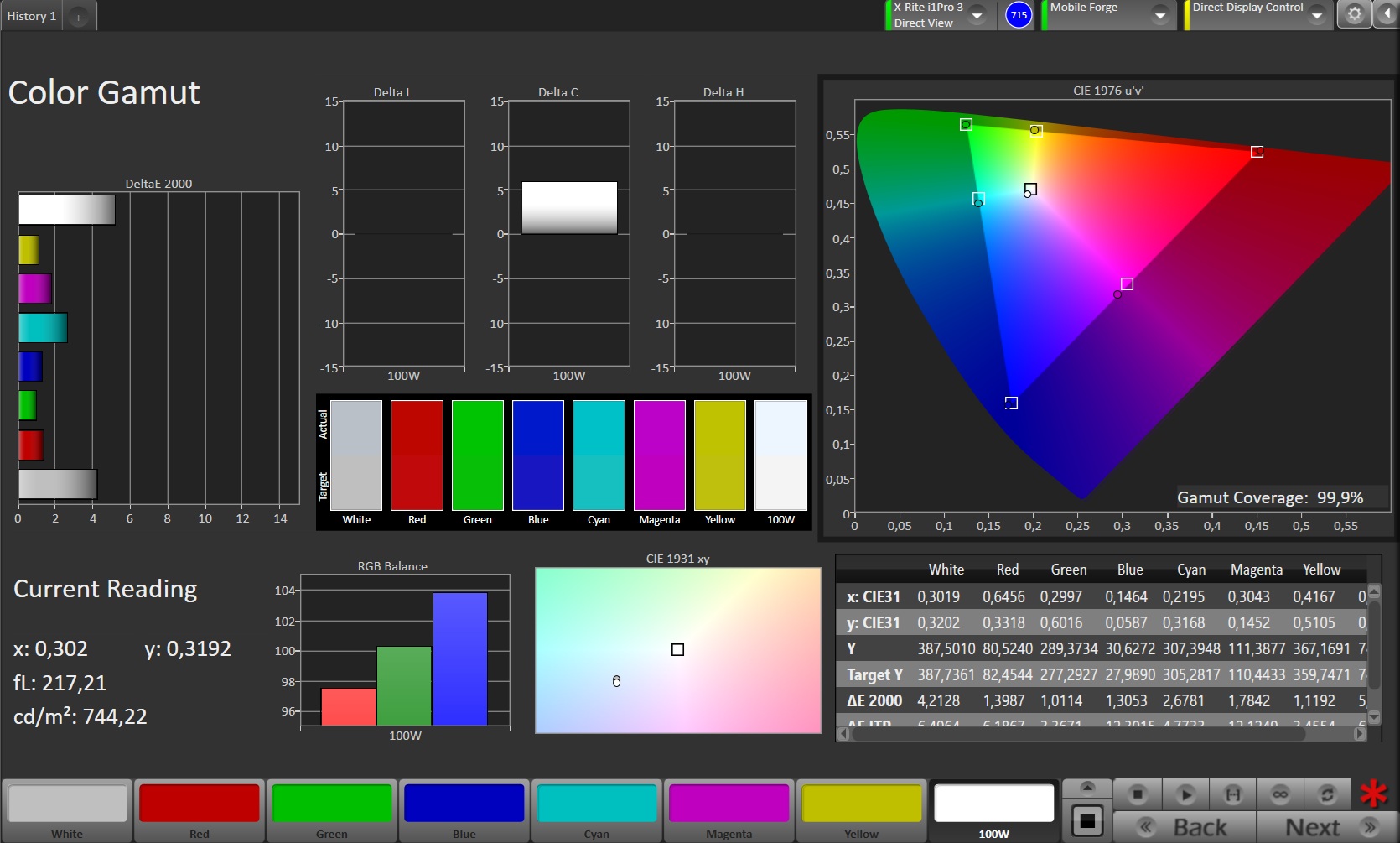Expand the up arrow above the pattern window
1400x843 pixels.
tap(1087, 787)
